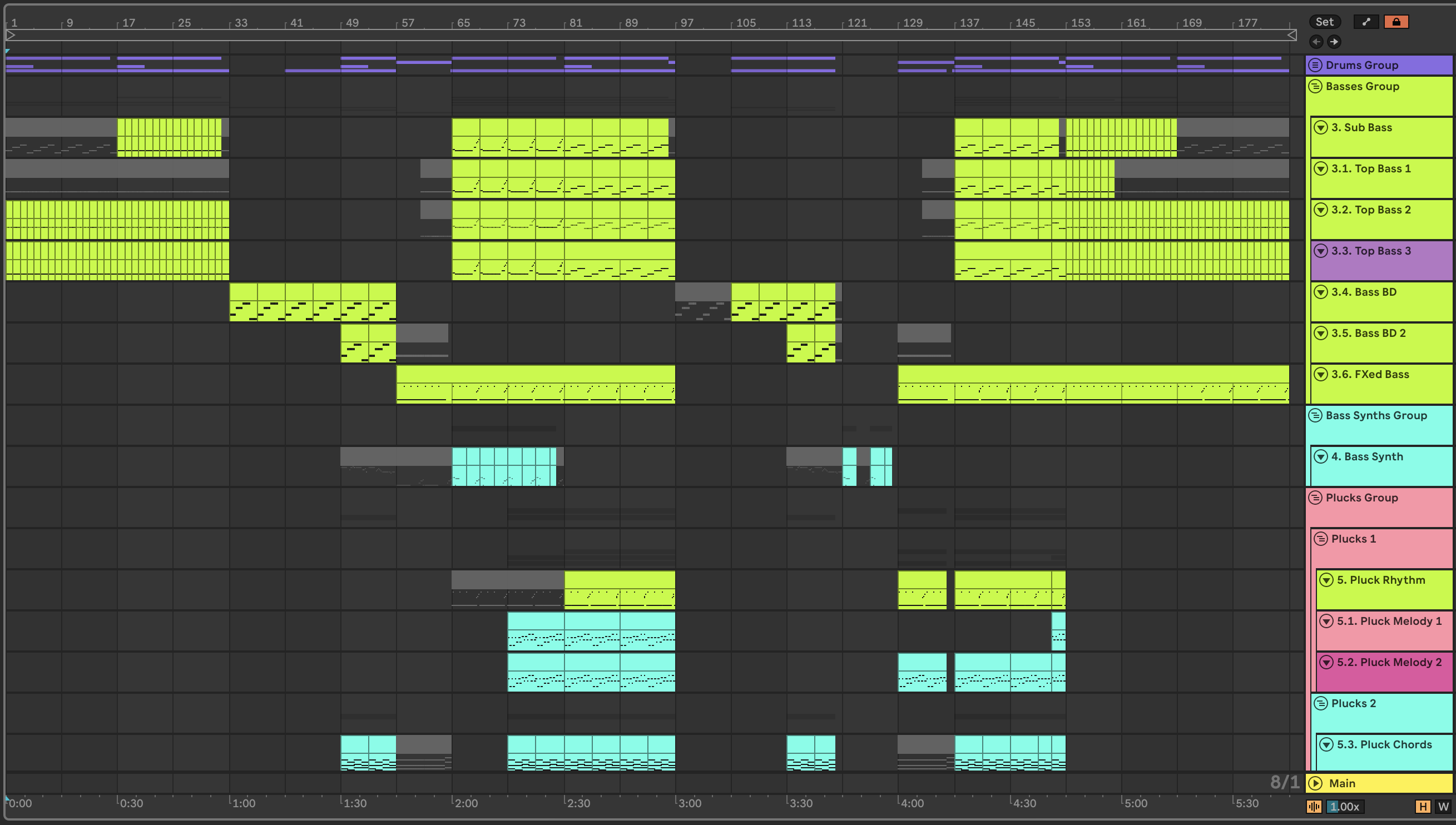Click the Bass Synths Group fold icon
Viewport: 1456px width, 825px height.
(1315, 415)
